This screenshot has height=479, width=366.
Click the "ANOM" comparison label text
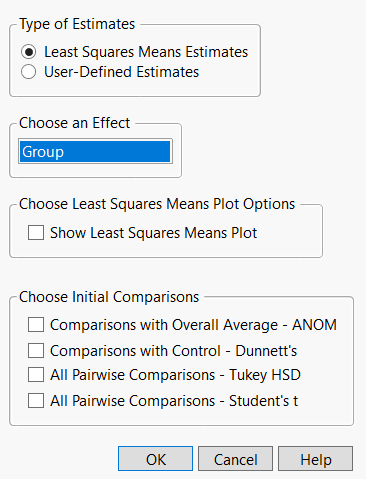click(x=314, y=325)
